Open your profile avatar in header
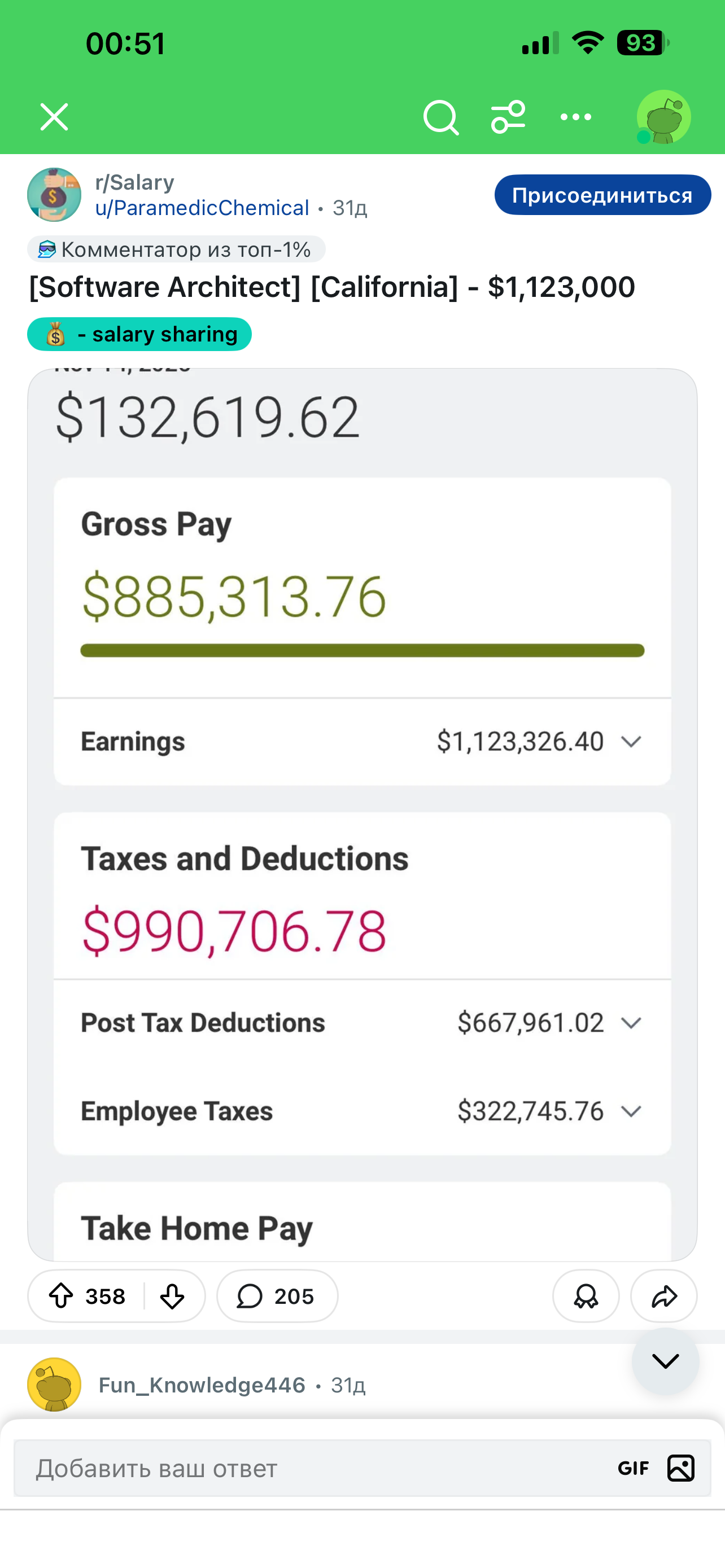Screen dimensions: 725x1568 pos(663,117)
